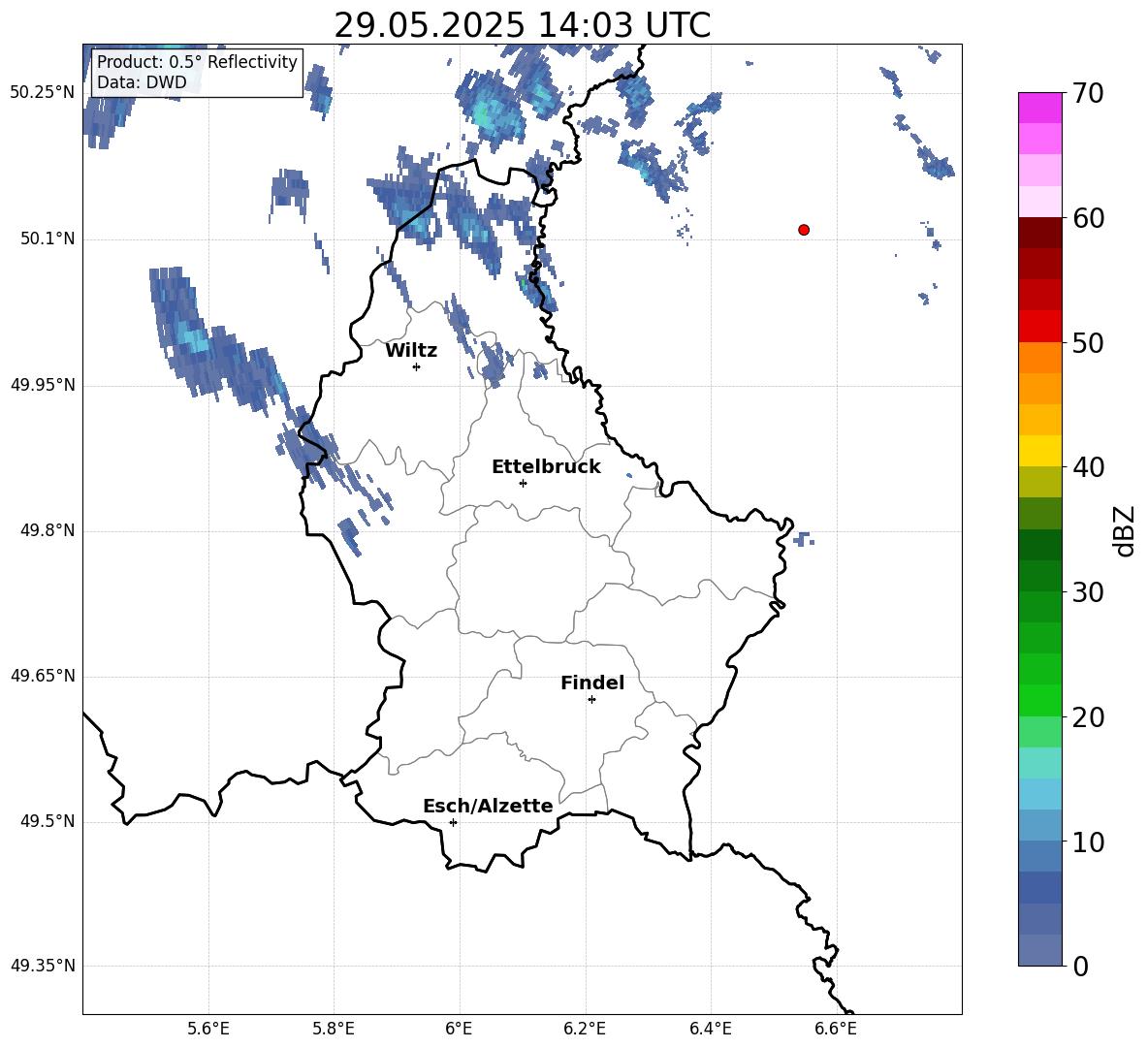Pick the dark maroon colorbar swatch below 60
This screenshot has height=1048, width=1148.
1039,233
